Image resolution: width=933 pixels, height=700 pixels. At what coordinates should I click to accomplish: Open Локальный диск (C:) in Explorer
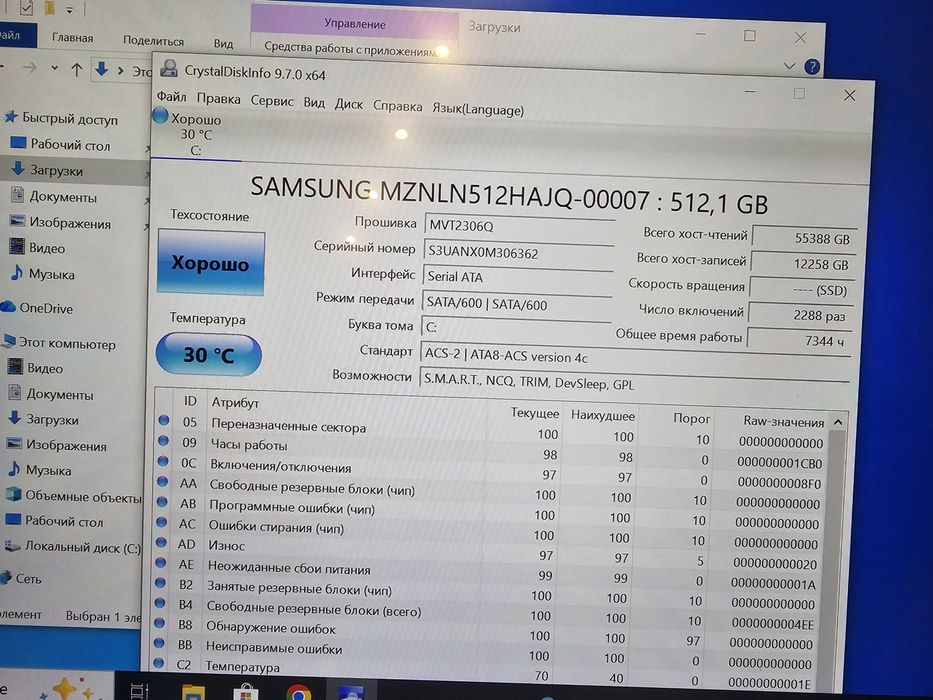pyautogui.click(x=82, y=548)
